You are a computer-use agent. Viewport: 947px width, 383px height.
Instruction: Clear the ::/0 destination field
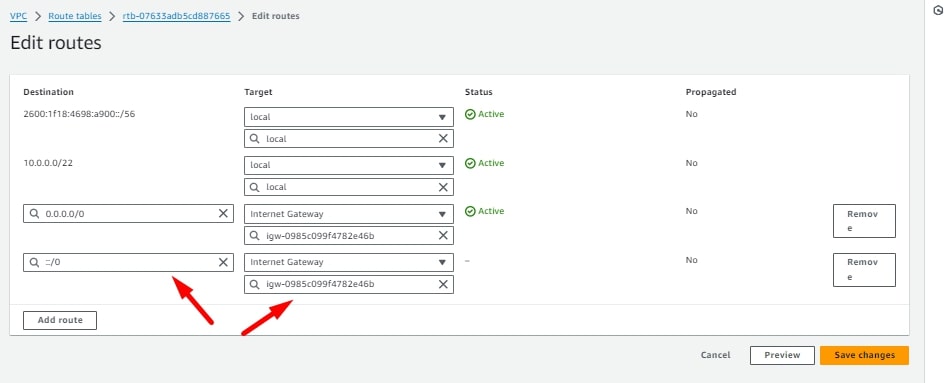(x=223, y=262)
